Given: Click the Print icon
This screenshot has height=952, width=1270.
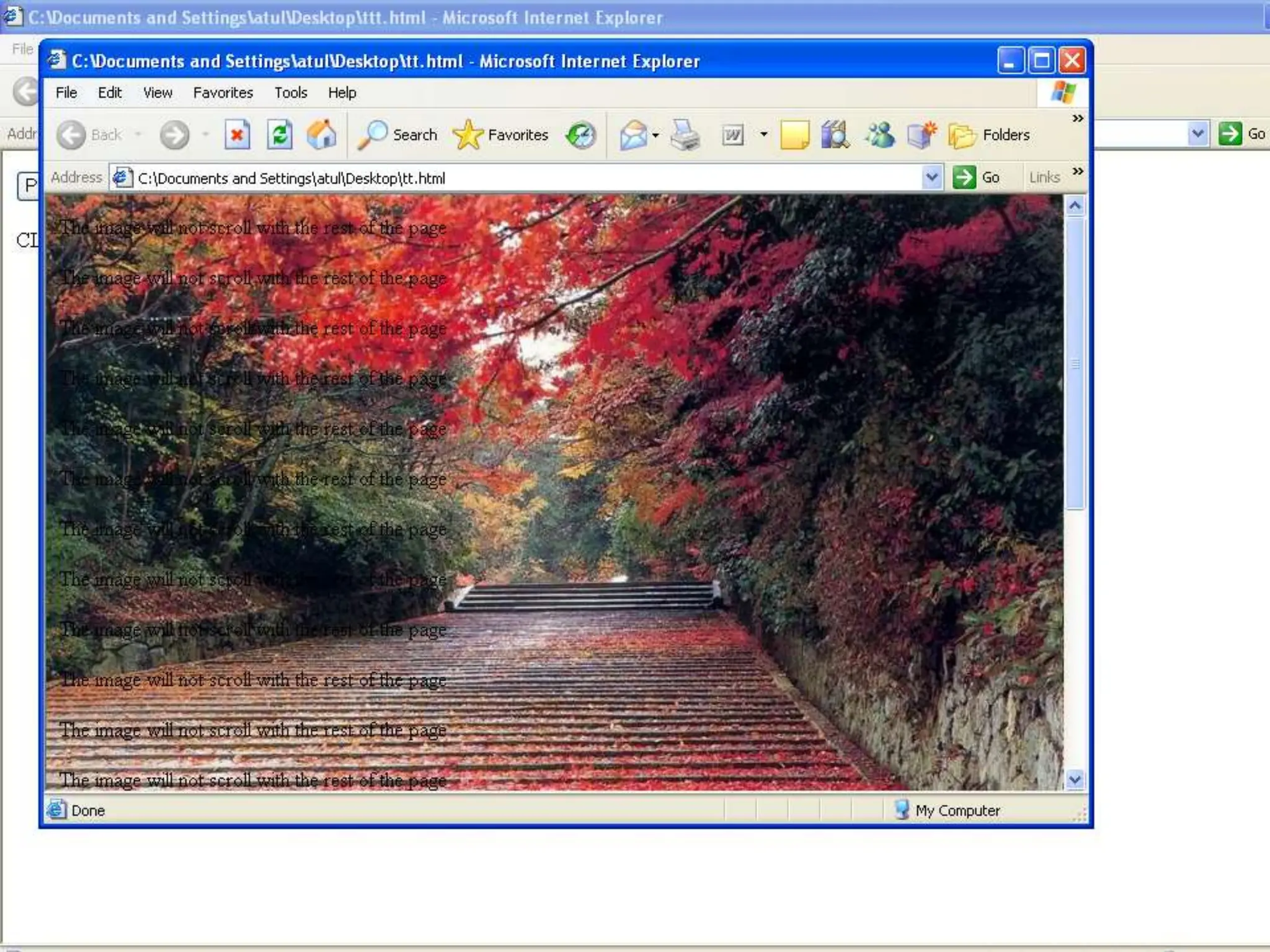Looking at the screenshot, I should point(685,134).
